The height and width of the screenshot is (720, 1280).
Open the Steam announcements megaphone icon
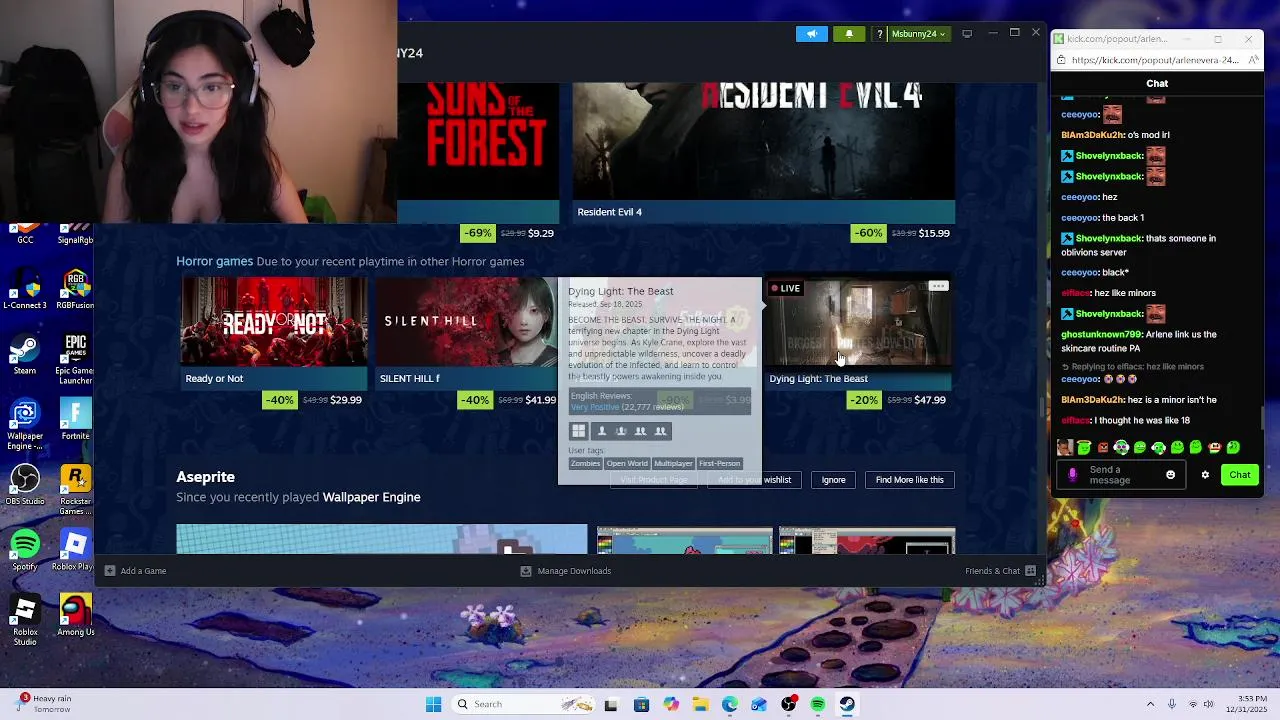click(812, 34)
